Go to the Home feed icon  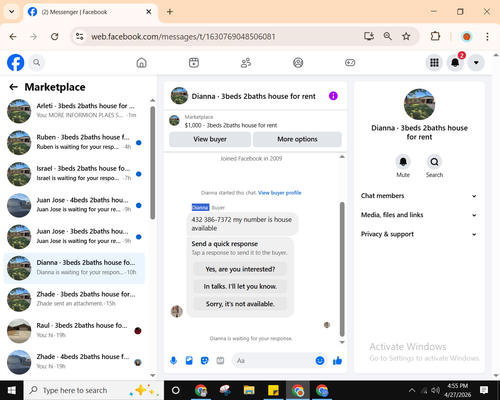tap(142, 62)
